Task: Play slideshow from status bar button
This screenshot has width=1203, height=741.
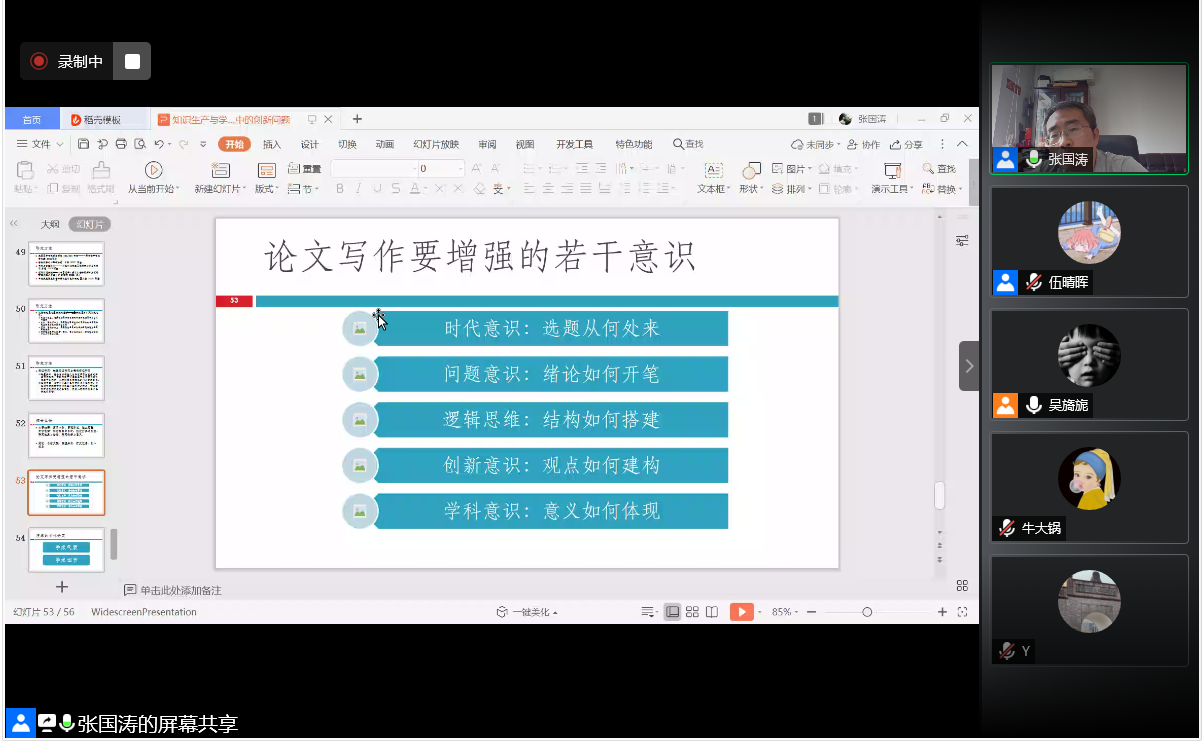Action: 741,612
